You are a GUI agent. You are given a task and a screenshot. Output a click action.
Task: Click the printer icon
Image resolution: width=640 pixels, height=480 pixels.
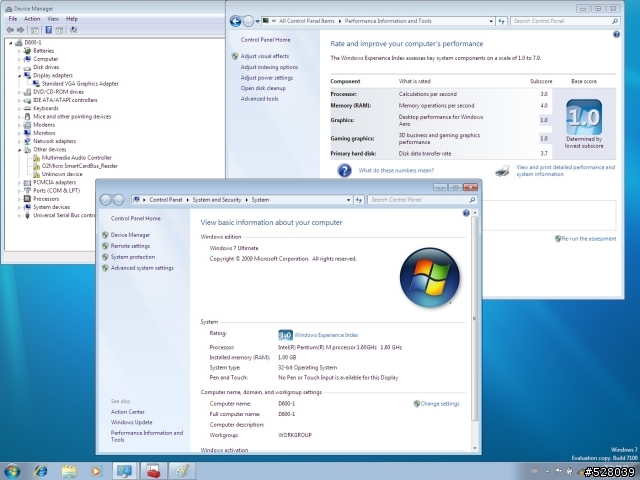coord(502,171)
